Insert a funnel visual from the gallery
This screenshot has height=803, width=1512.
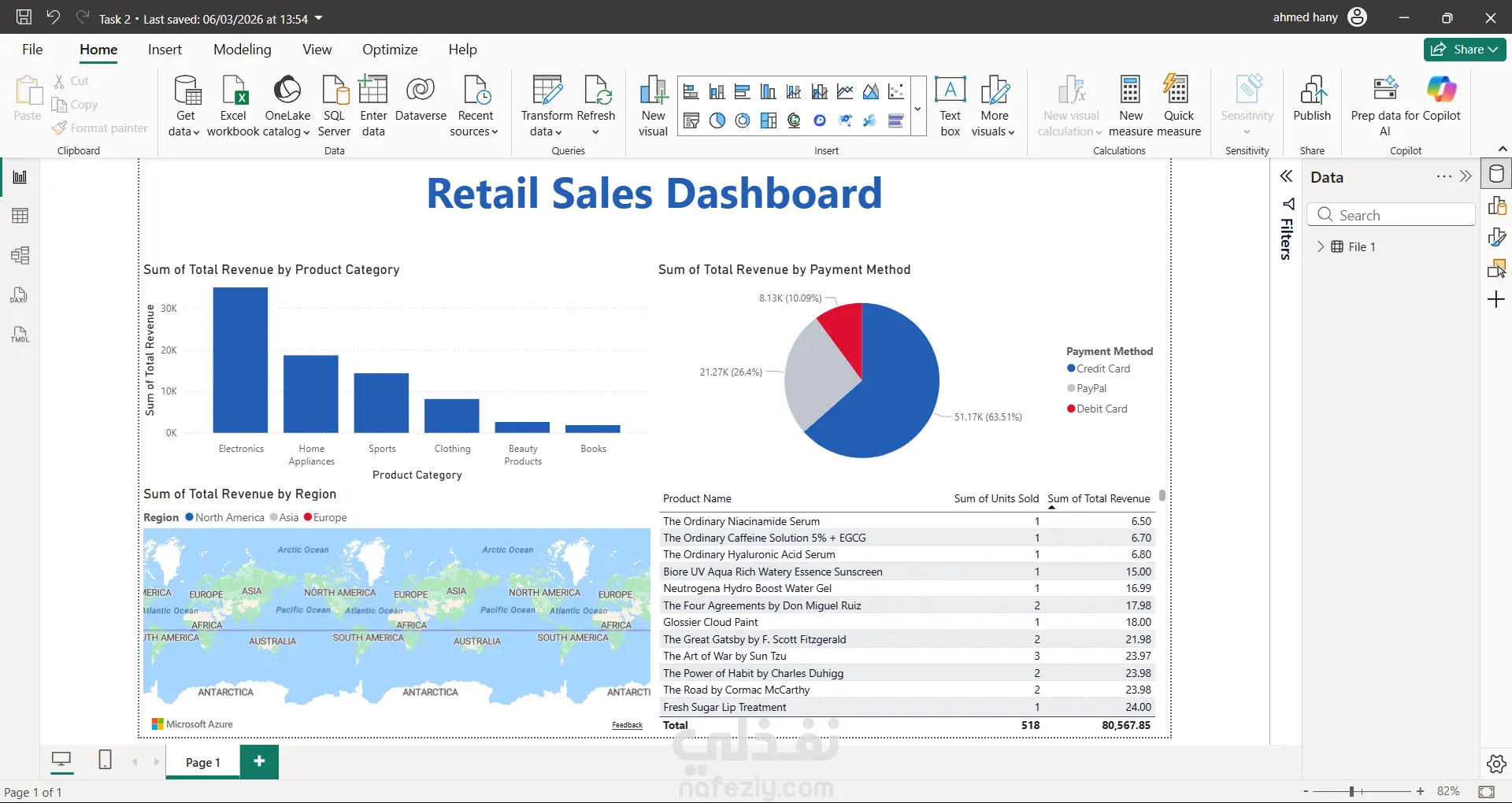pyautogui.click(x=691, y=120)
